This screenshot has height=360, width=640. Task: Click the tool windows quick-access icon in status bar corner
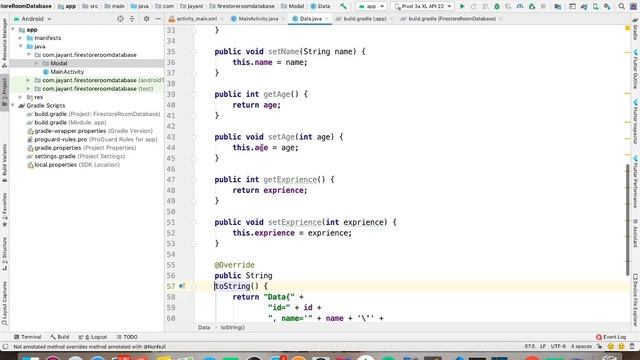click(x=5, y=347)
